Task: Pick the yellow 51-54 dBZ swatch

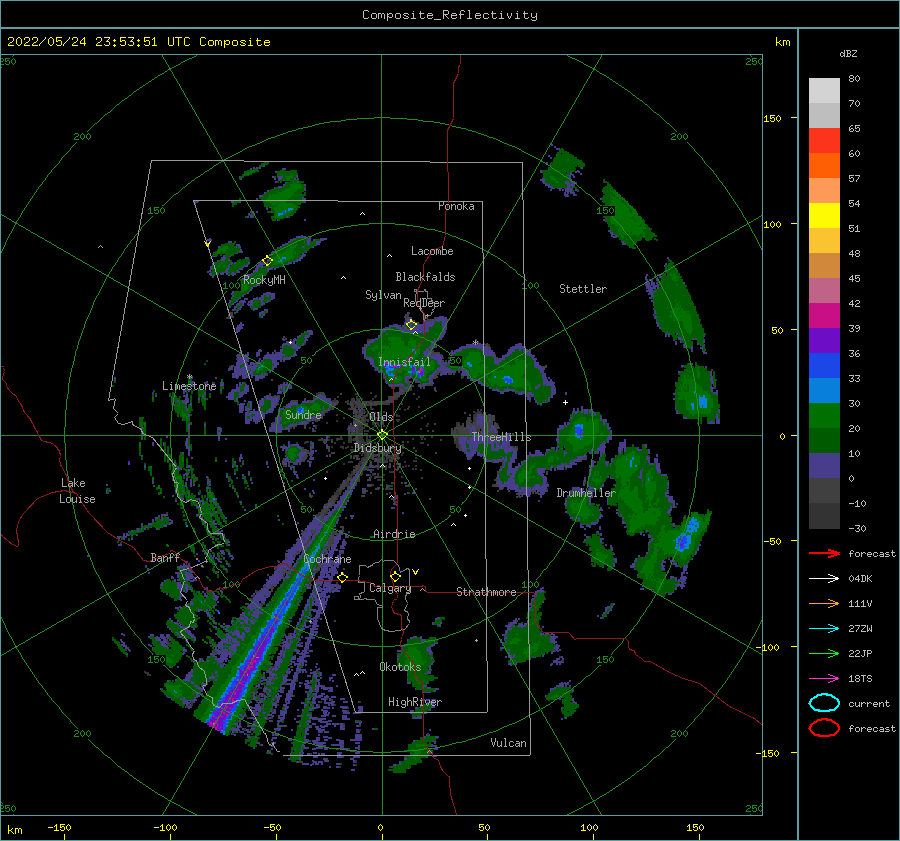Action: (824, 215)
